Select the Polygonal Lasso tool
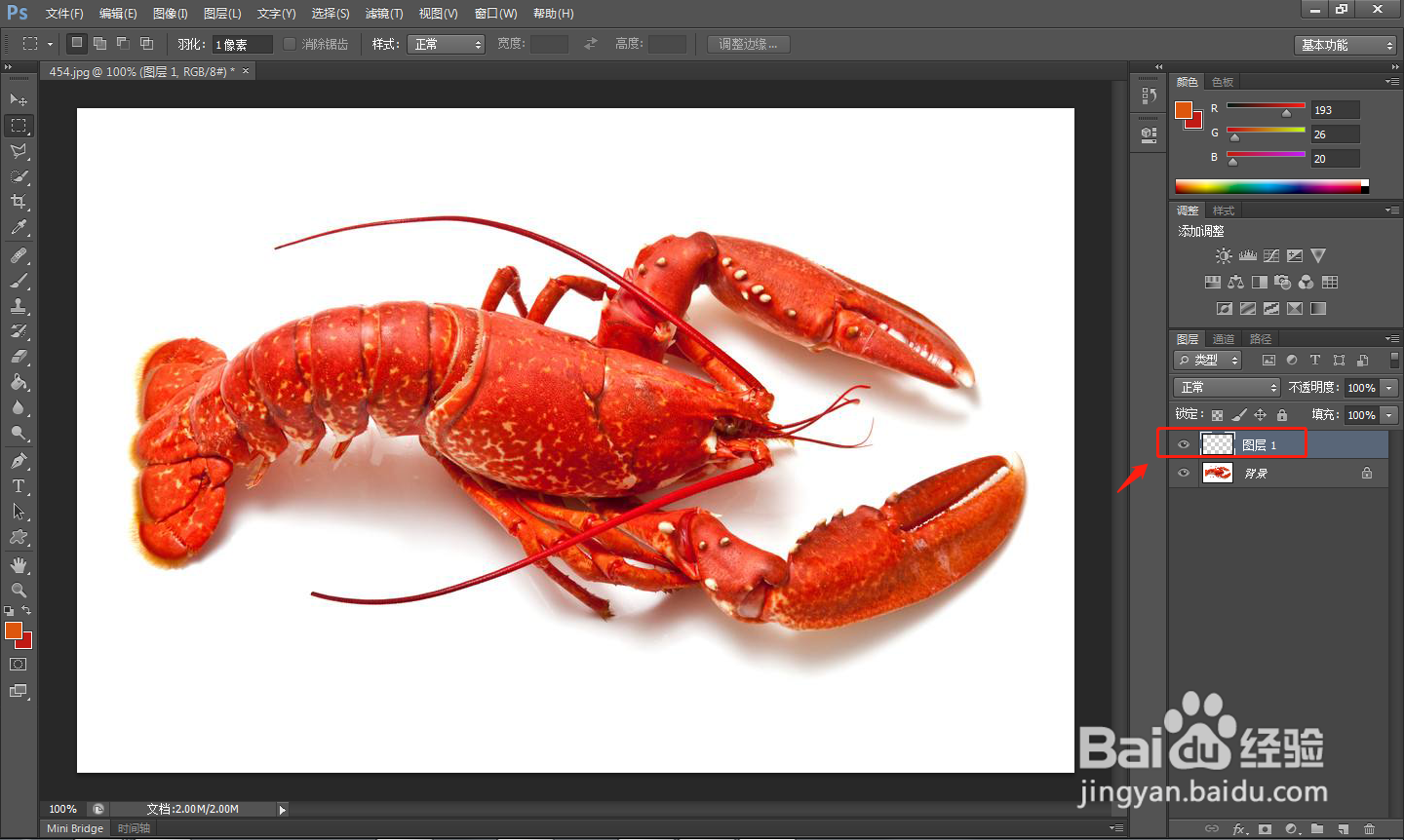 point(19,151)
